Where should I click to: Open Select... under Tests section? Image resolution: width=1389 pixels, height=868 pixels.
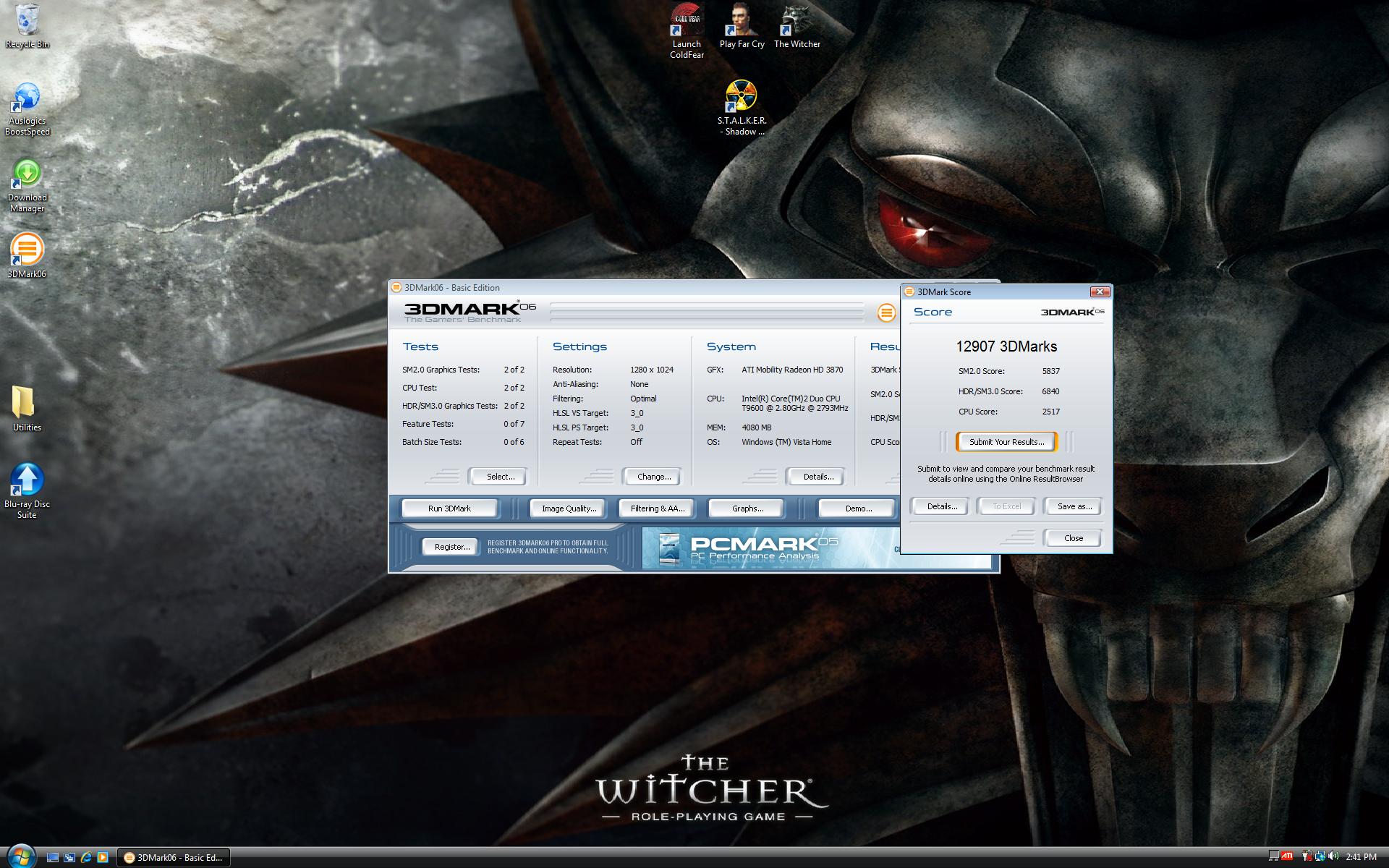(x=500, y=477)
